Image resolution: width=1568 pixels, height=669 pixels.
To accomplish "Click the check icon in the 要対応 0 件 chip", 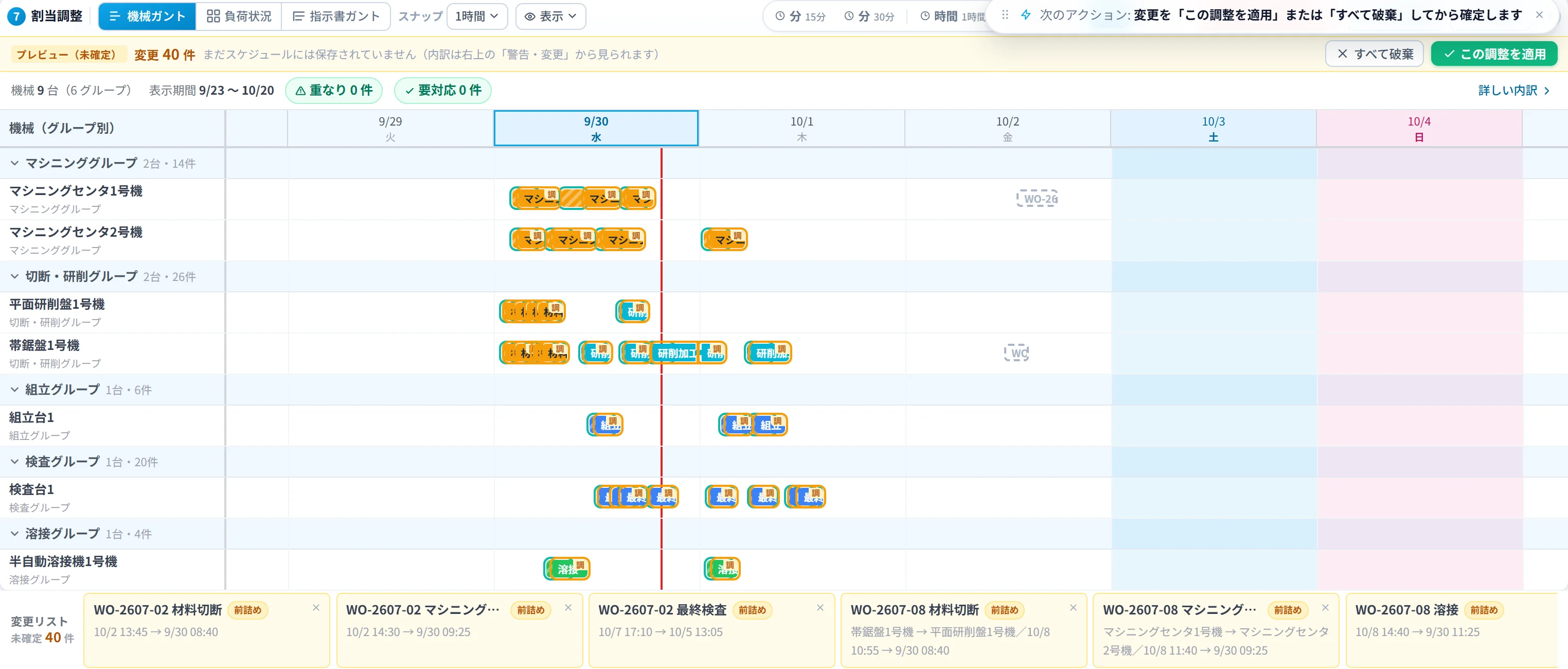I will click(x=409, y=91).
